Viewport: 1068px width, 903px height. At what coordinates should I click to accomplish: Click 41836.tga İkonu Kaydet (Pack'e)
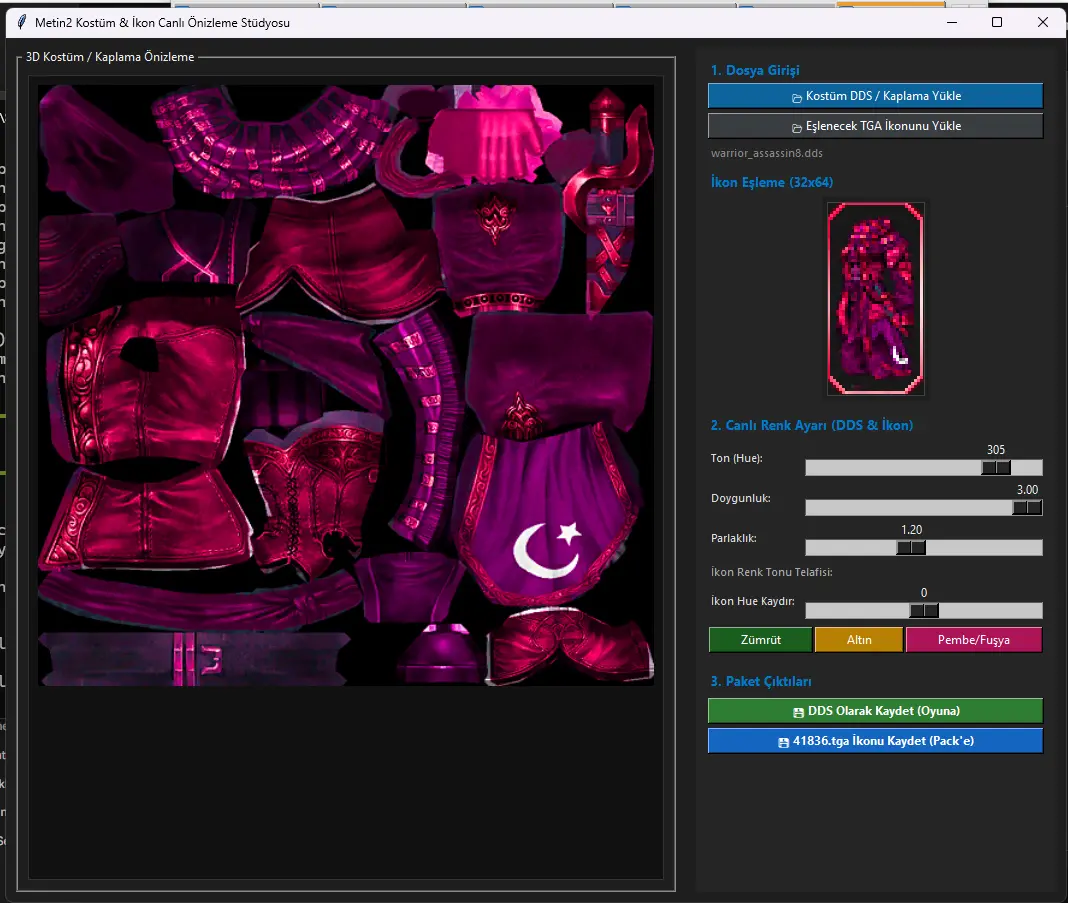(x=875, y=741)
